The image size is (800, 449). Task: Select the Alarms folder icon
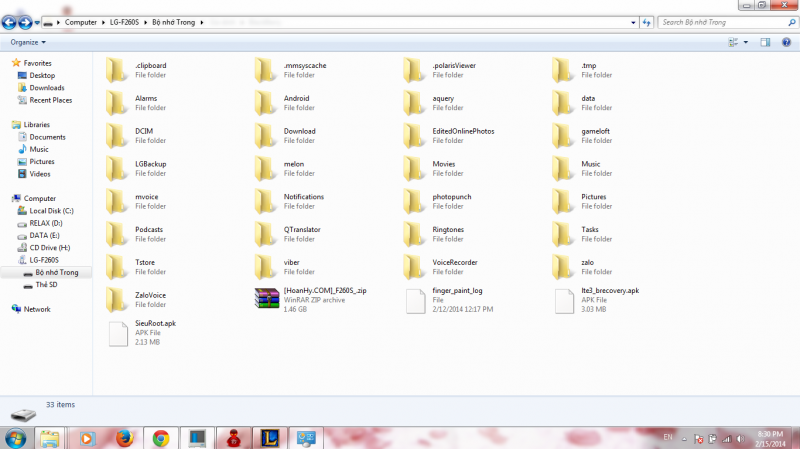click(x=116, y=103)
